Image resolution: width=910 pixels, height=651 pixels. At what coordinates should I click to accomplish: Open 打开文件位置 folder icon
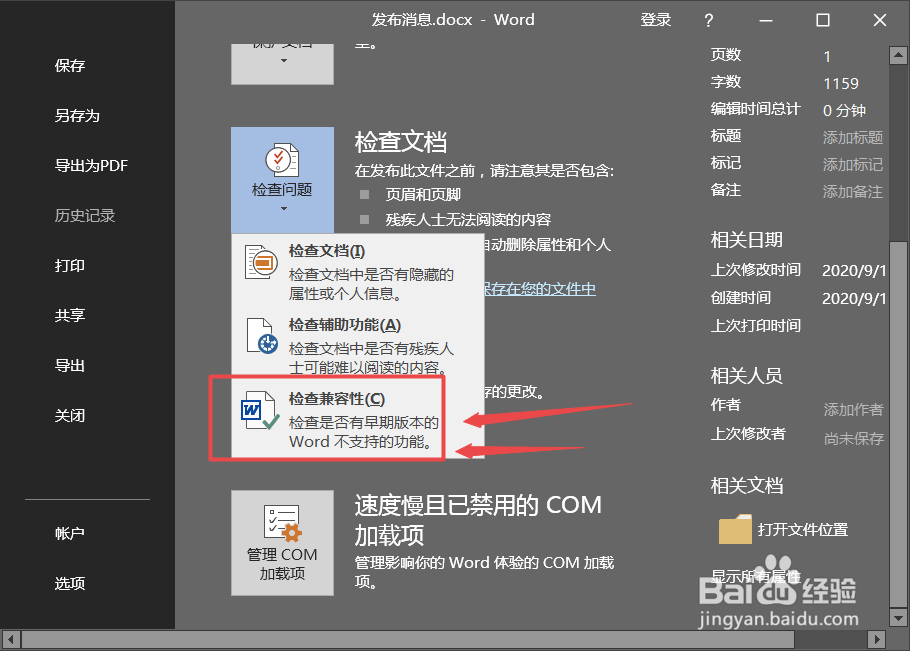(x=736, y=529)
